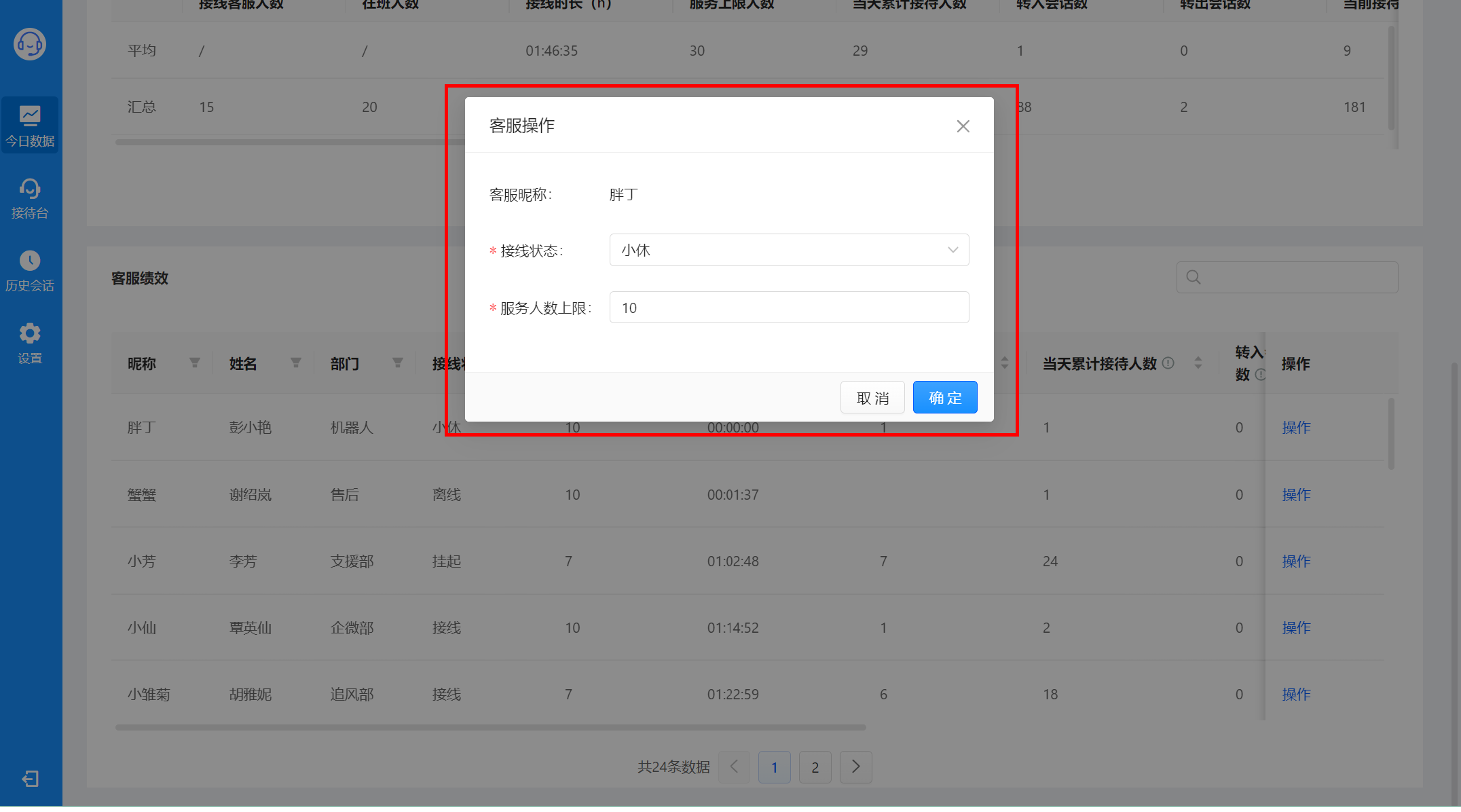Click the 客服绩效 section title

pyautogui.click(x=140, y=278)
